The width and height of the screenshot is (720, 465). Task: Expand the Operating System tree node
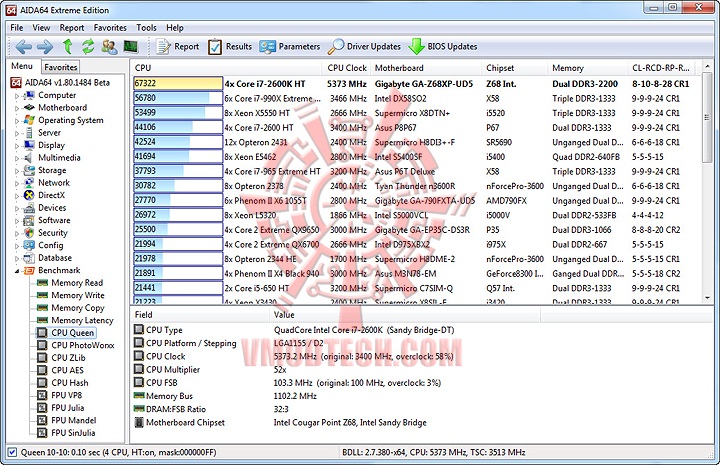[x=17, y=121]
